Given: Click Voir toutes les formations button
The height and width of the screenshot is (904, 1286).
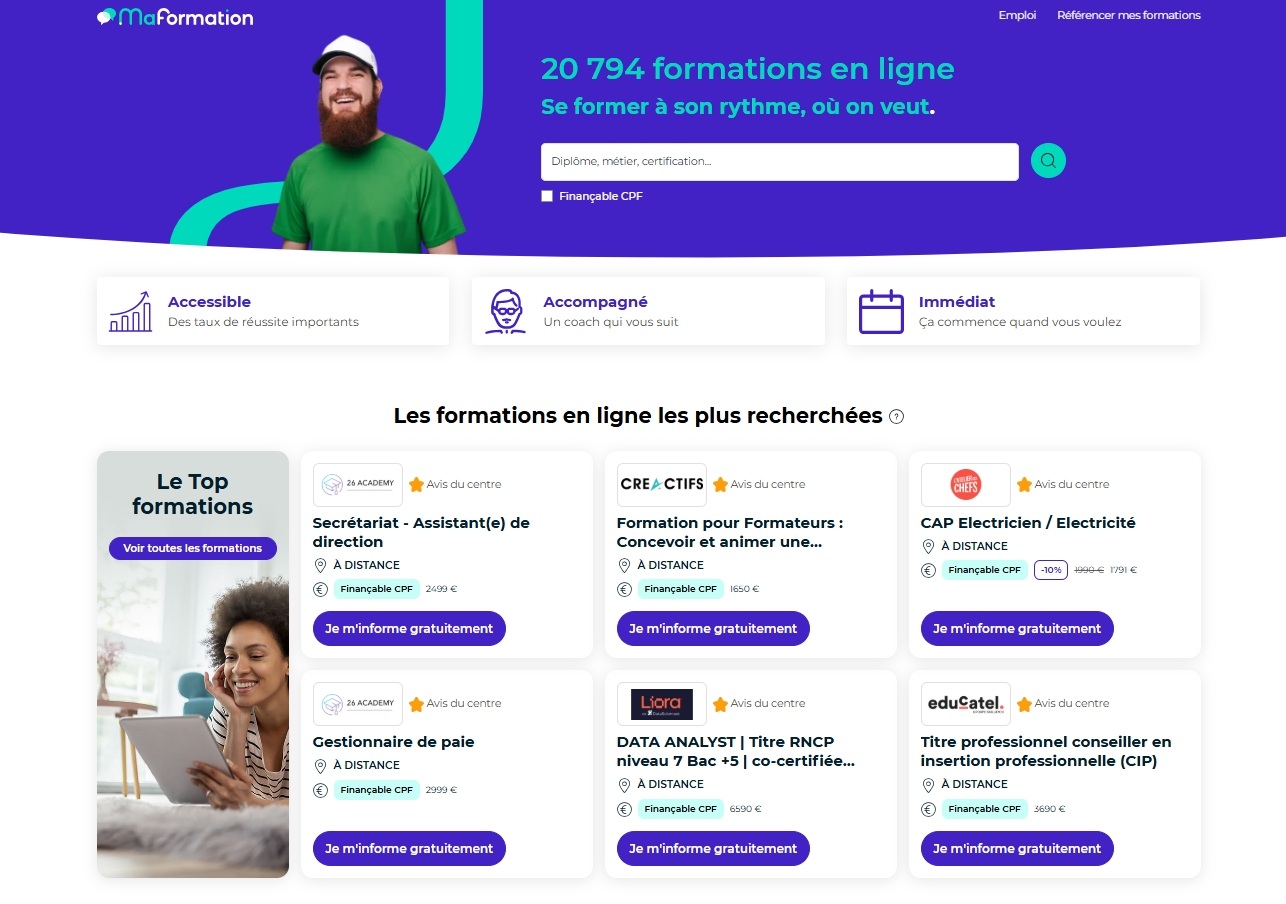Looking at the screenshot, I should (x=193, y=548).
